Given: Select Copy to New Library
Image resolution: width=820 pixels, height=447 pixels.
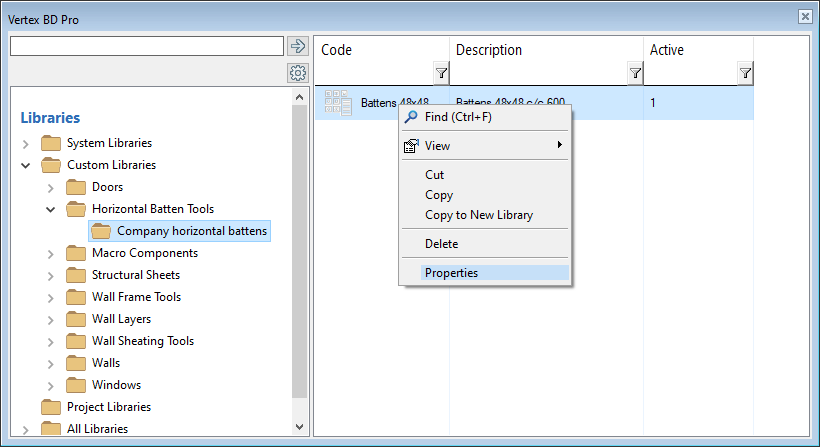Looking at the screenshot, I should click(x=478, y=215).
